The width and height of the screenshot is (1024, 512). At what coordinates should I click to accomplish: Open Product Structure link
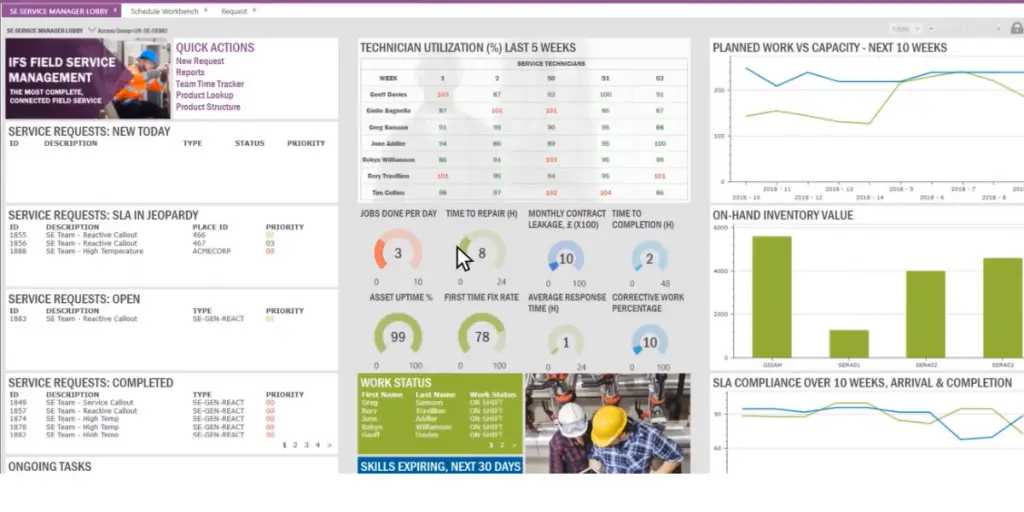pos(208,107)
